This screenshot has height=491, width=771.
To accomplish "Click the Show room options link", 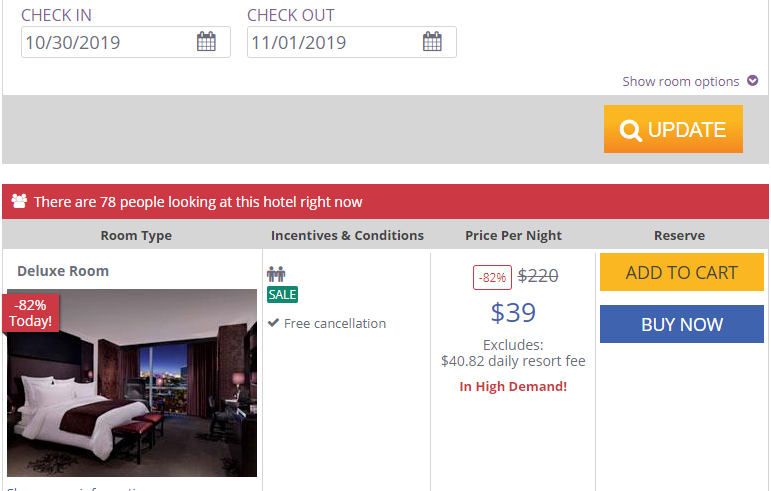I will pyautogui.click(x=681, y=81).
